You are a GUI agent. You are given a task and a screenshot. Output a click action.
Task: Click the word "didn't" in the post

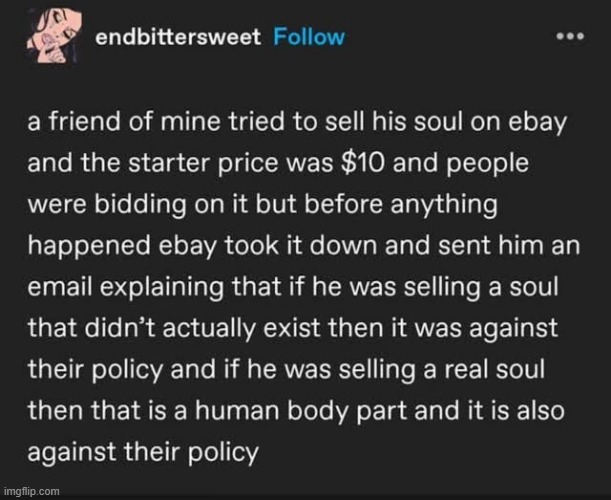tap(120, 327)
